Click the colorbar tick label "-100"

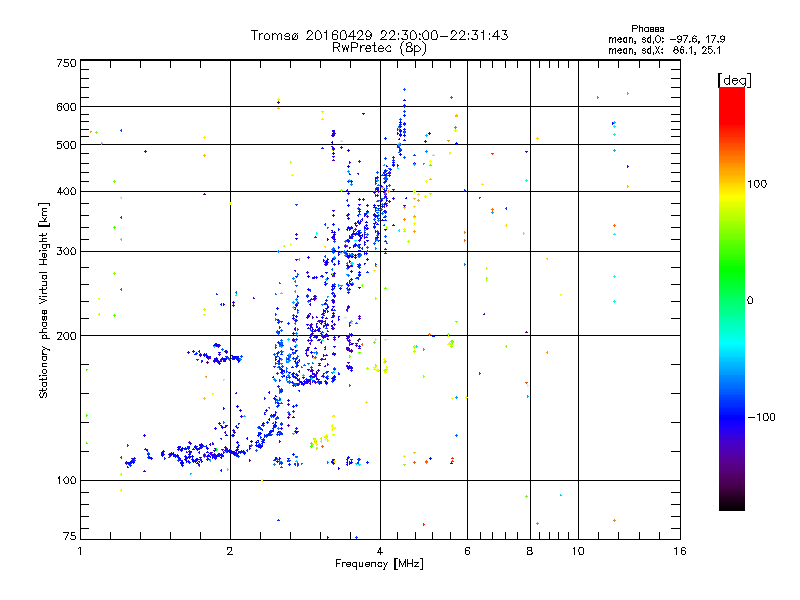[x=762, y=417]
